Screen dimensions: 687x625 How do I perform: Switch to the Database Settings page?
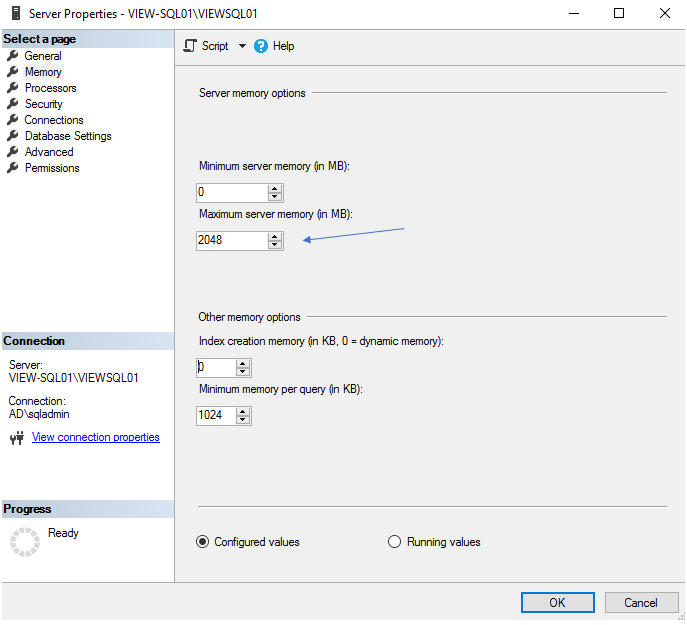pyautogui.click(x=68, y=136)
